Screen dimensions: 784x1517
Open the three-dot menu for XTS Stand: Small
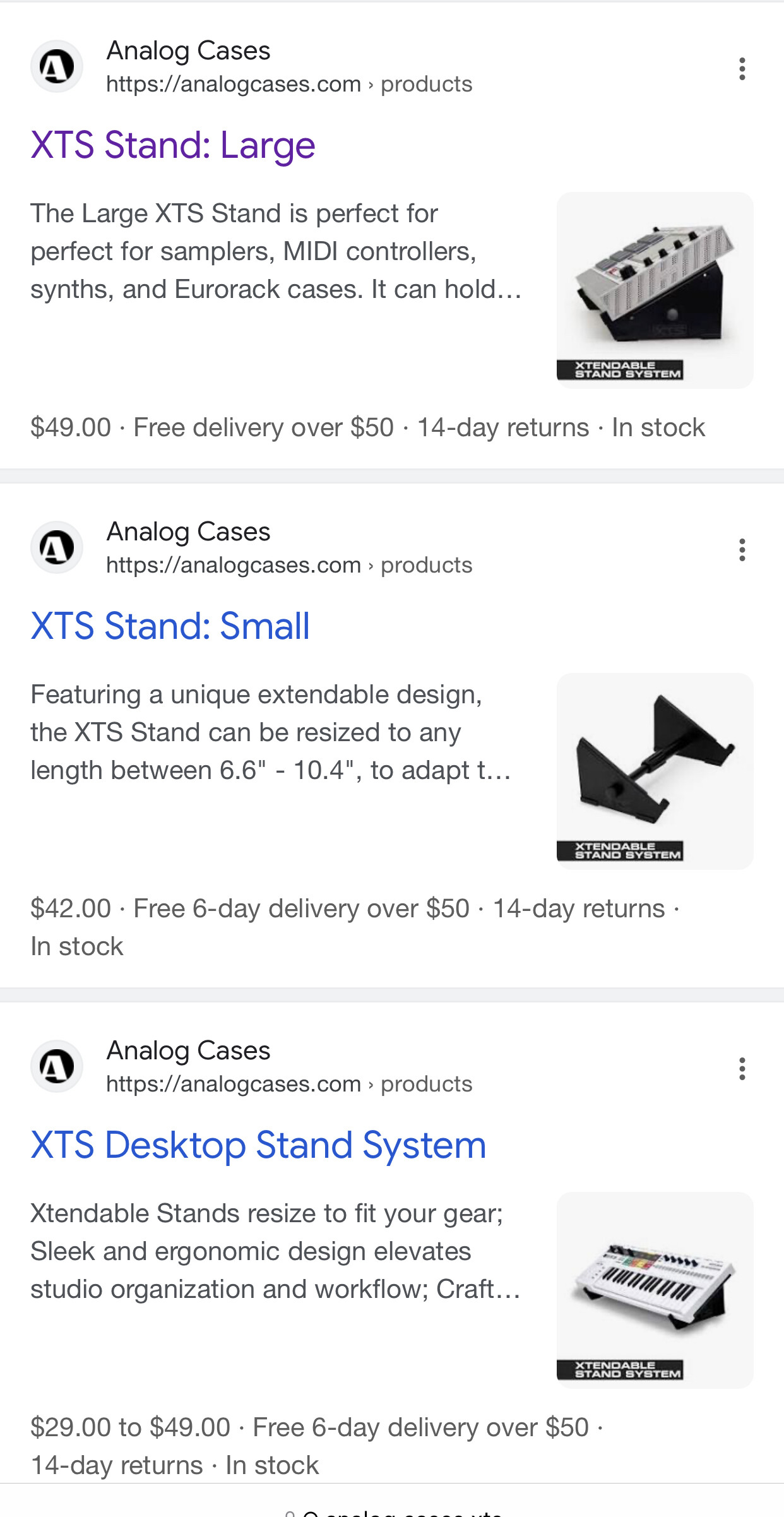(742, 550)
